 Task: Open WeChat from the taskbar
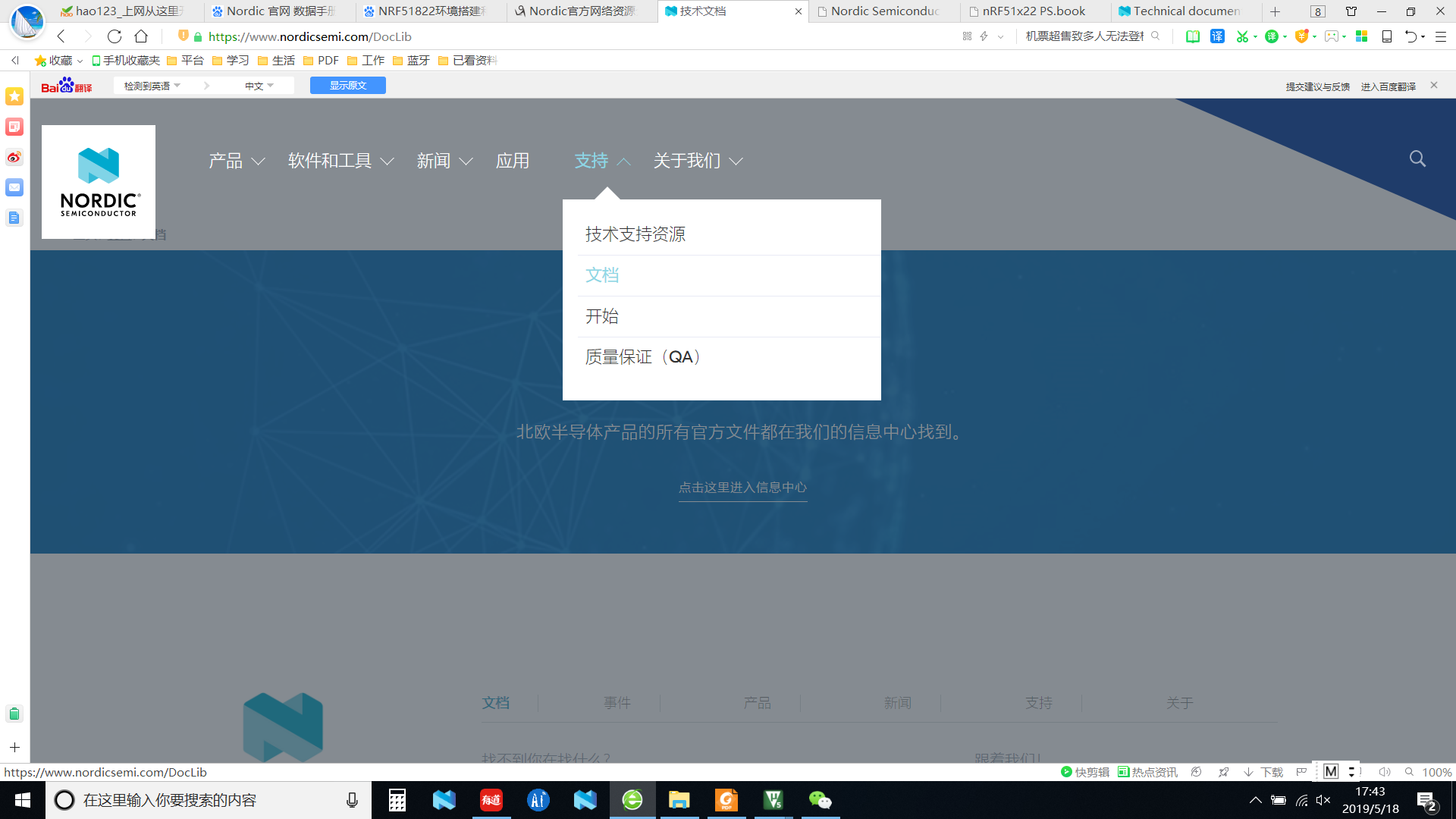coord(820,800)
